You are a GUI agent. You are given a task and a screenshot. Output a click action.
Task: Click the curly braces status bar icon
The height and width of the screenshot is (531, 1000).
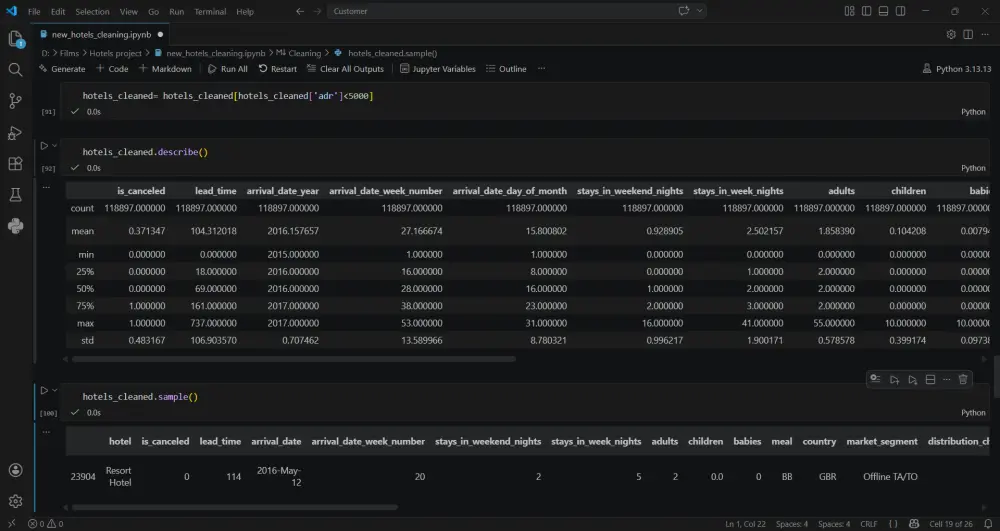coord(893,524)
